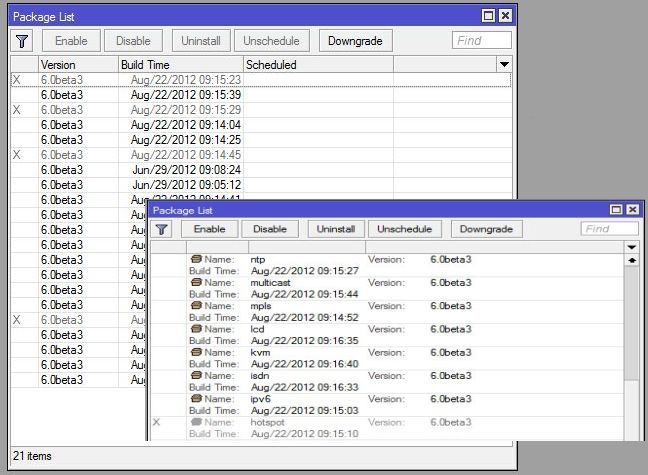Open column dropdown arrow in back window
Viewport: 648px width, 475px height.
coord(504,64)
